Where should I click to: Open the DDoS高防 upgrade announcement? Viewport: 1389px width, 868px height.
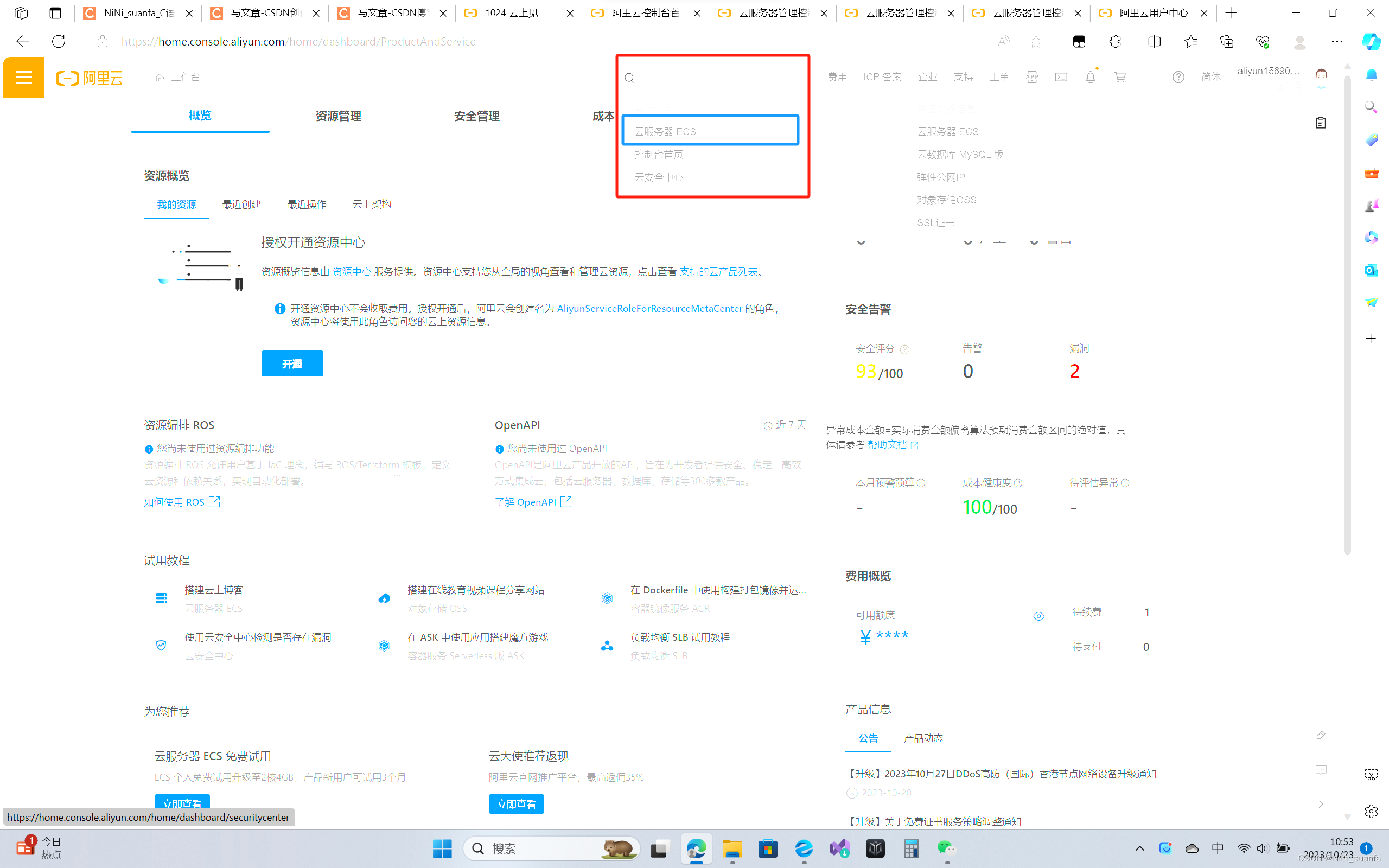point(1001,774)
